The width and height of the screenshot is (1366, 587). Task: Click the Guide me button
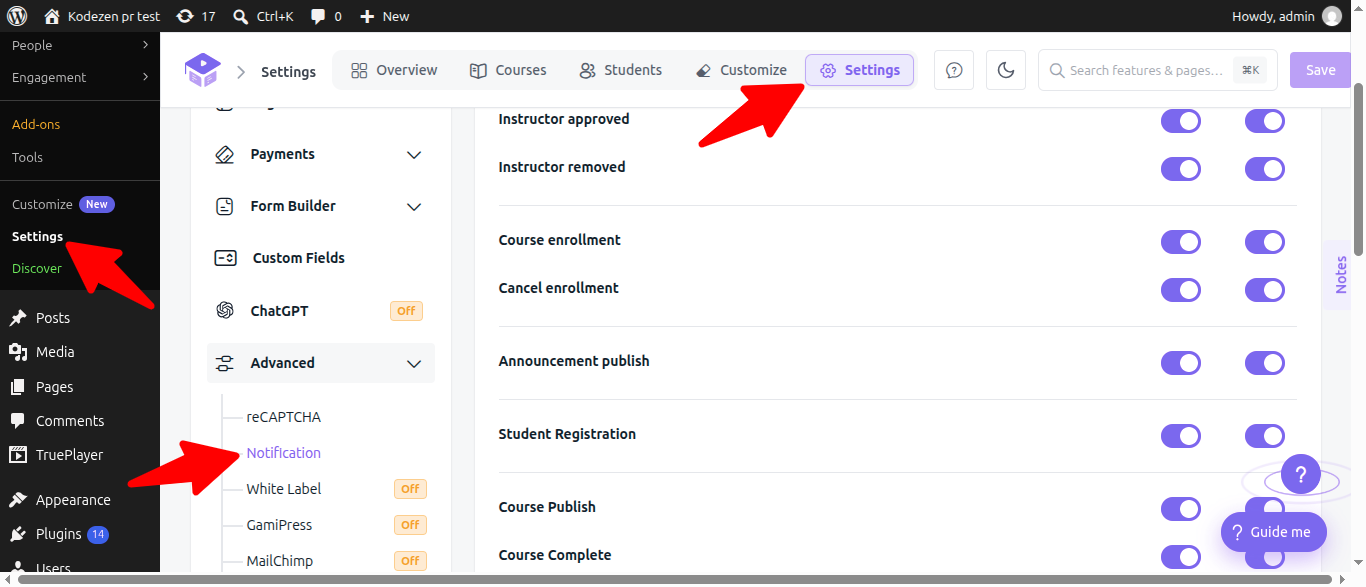[x=1274, y=532]
